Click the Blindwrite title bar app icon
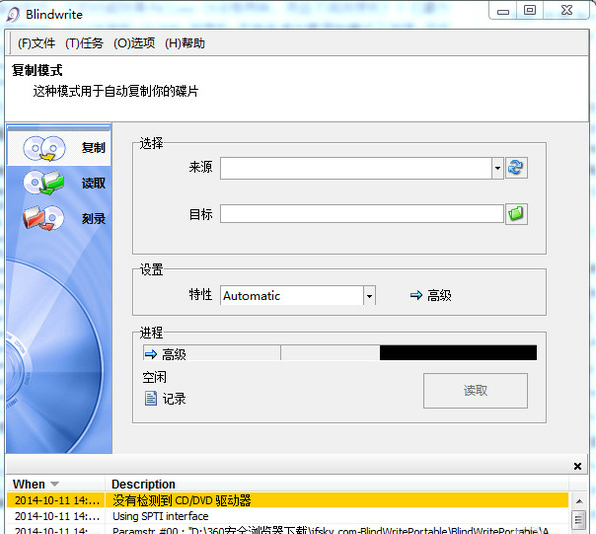The image size is (596, 534). pyautogui.click(x=13, y=14)
